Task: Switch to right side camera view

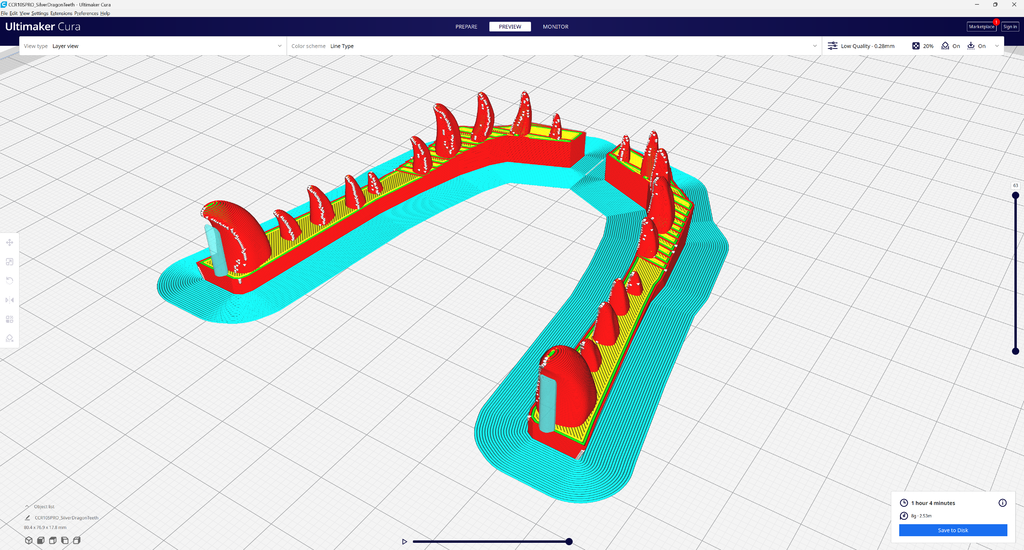Action: coord(76,540)
